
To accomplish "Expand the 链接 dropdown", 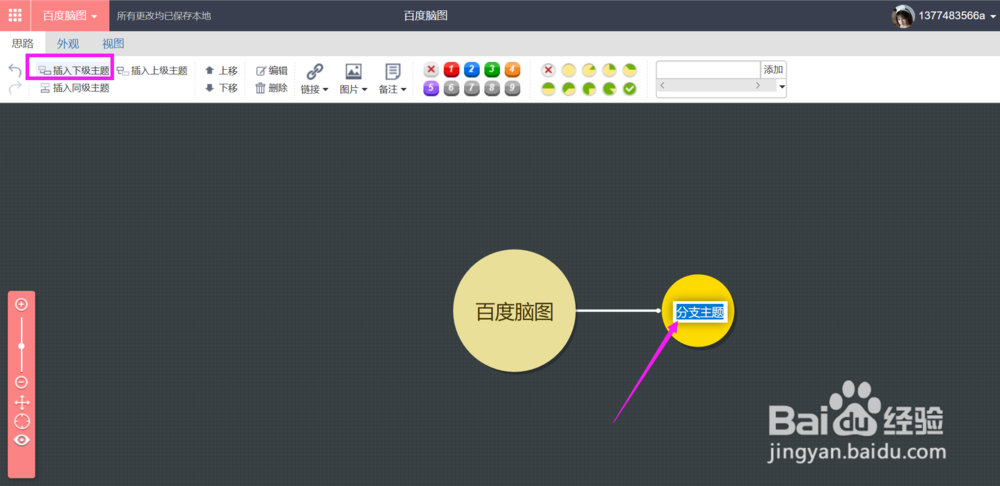I will pyautogui.click(x=315, y=90).
